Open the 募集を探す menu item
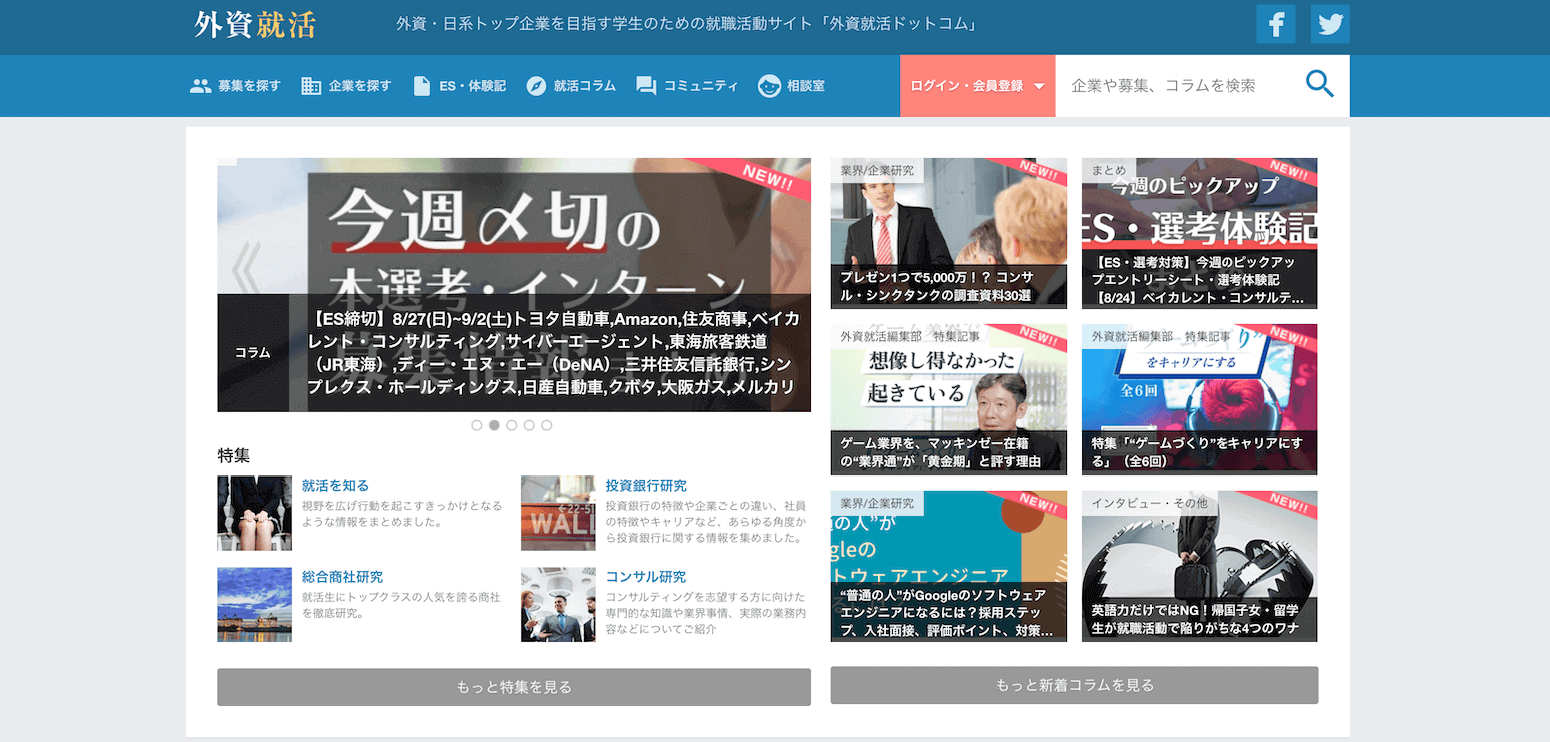The image size is (1550, 742). click(236, 86)
